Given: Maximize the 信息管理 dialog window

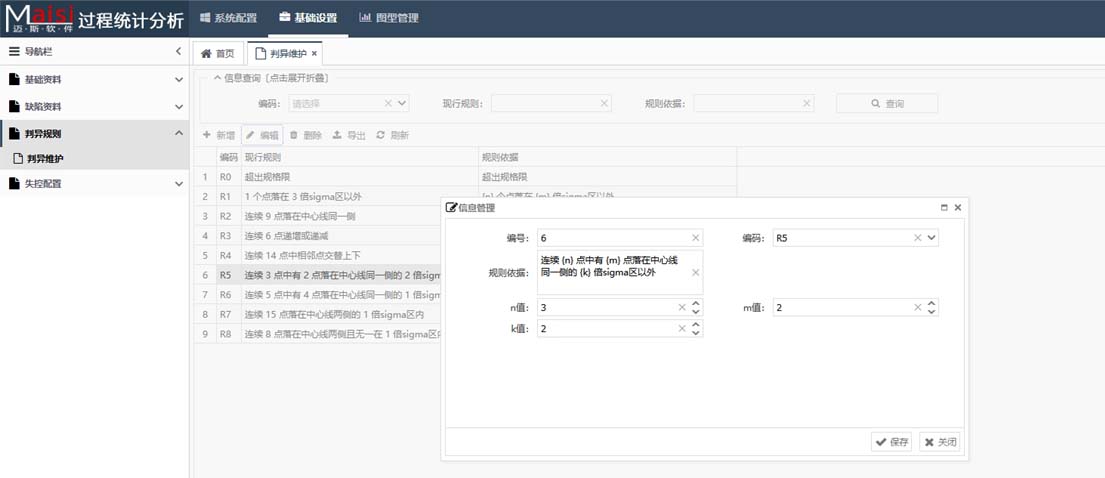Looking at the screenshot, I should pos(944,207).
